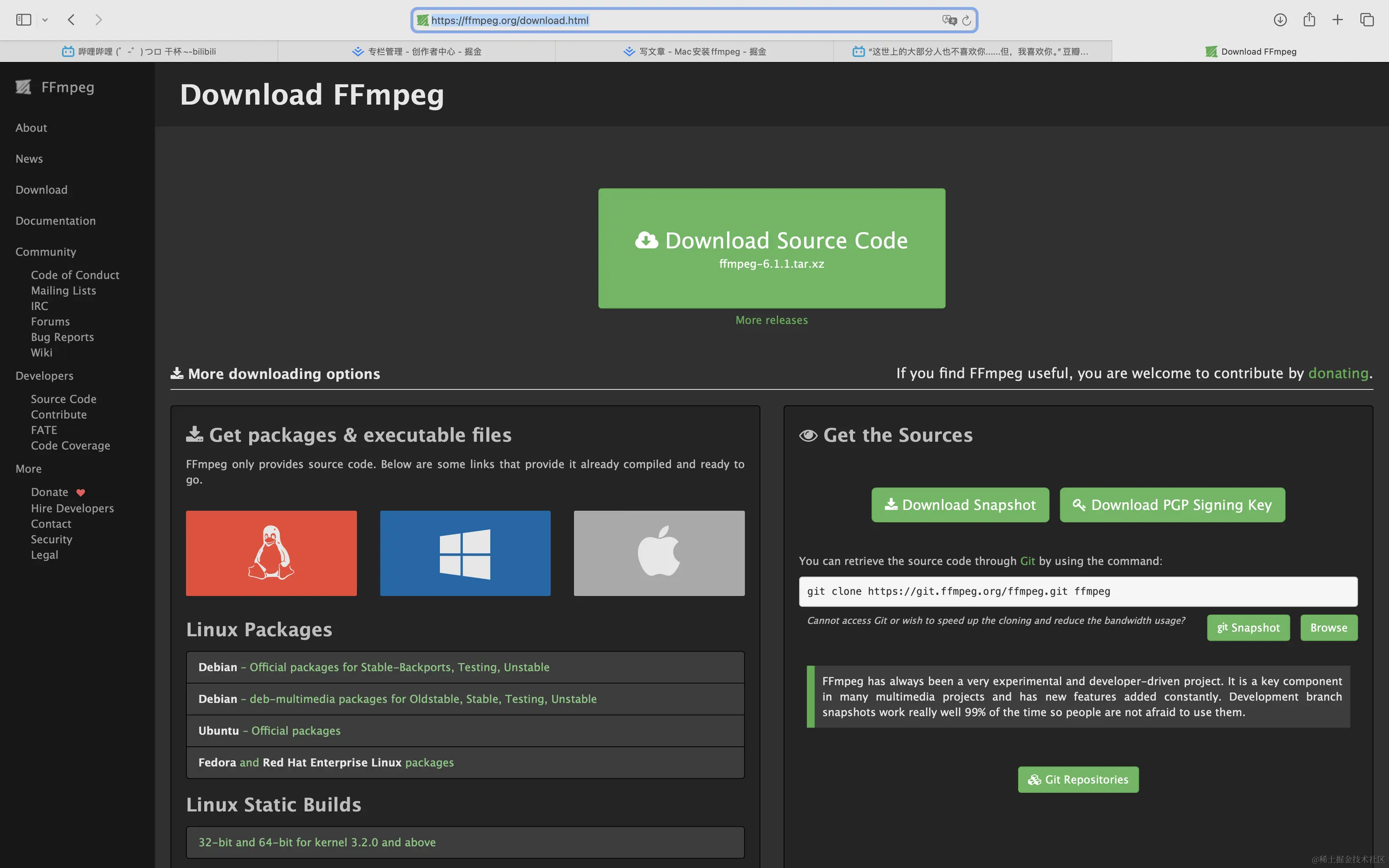Click the Download Snapshot button

point(960,505)
